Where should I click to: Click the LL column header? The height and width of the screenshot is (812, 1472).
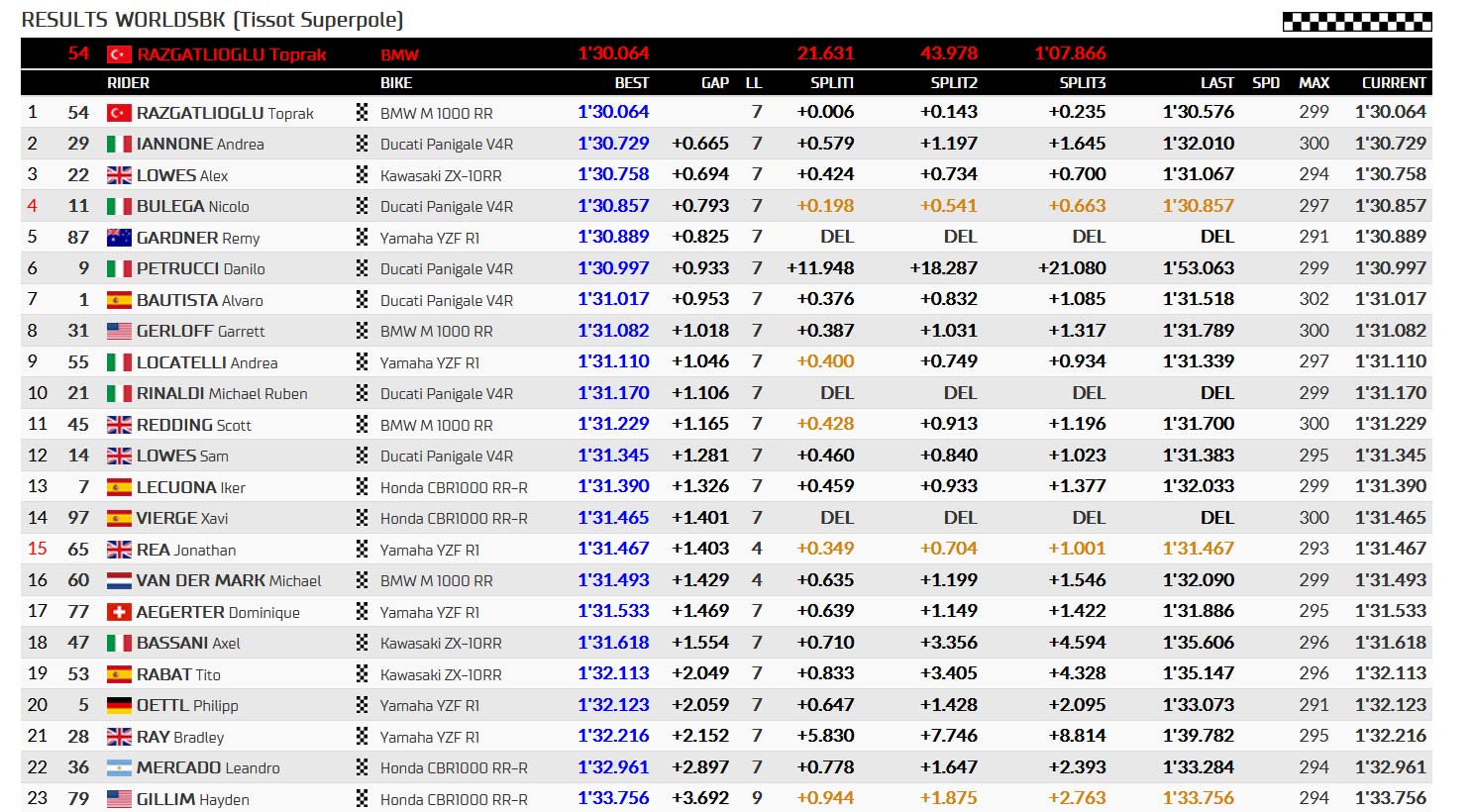tap(754, 83)
